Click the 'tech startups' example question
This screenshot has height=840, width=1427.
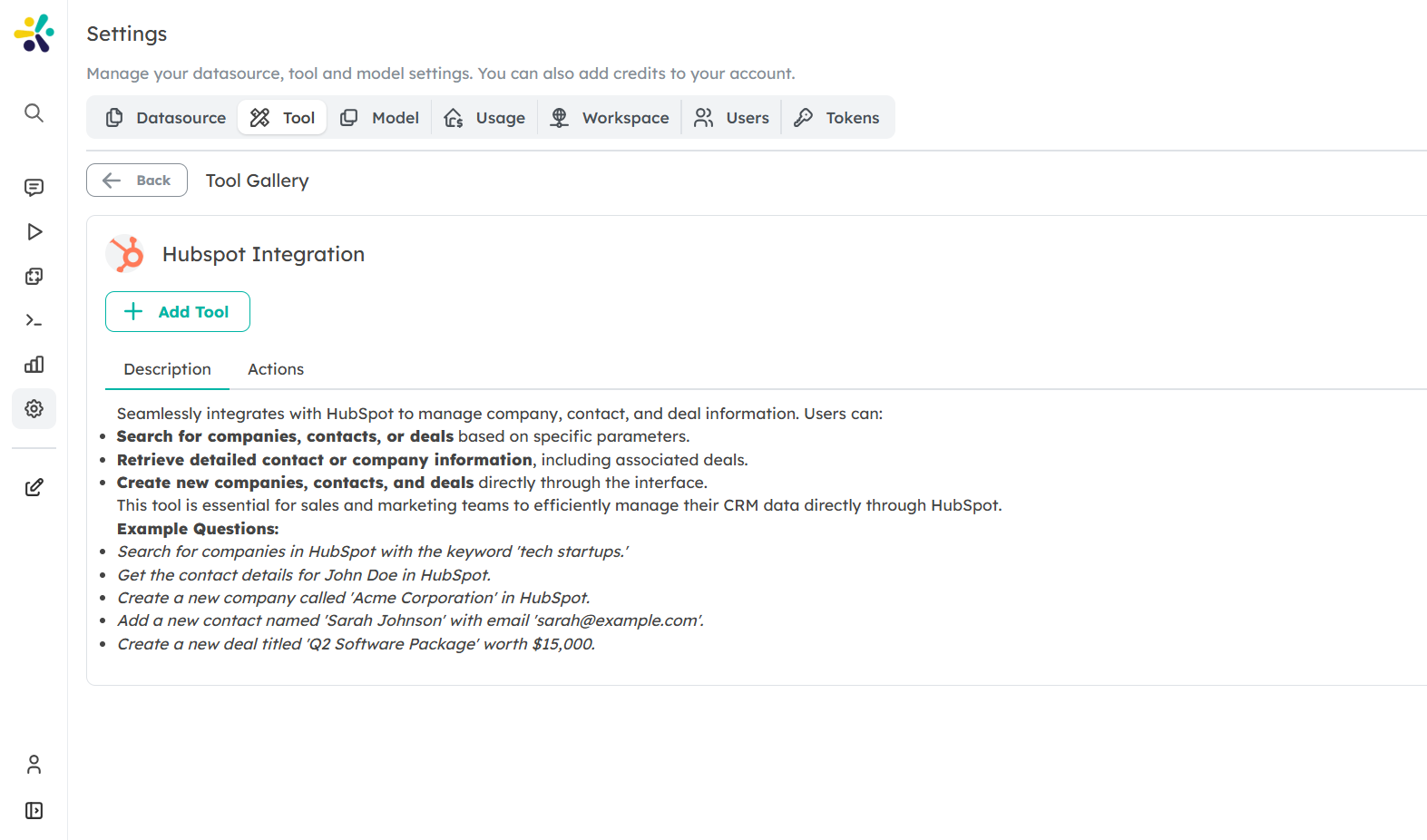(373, 552)
